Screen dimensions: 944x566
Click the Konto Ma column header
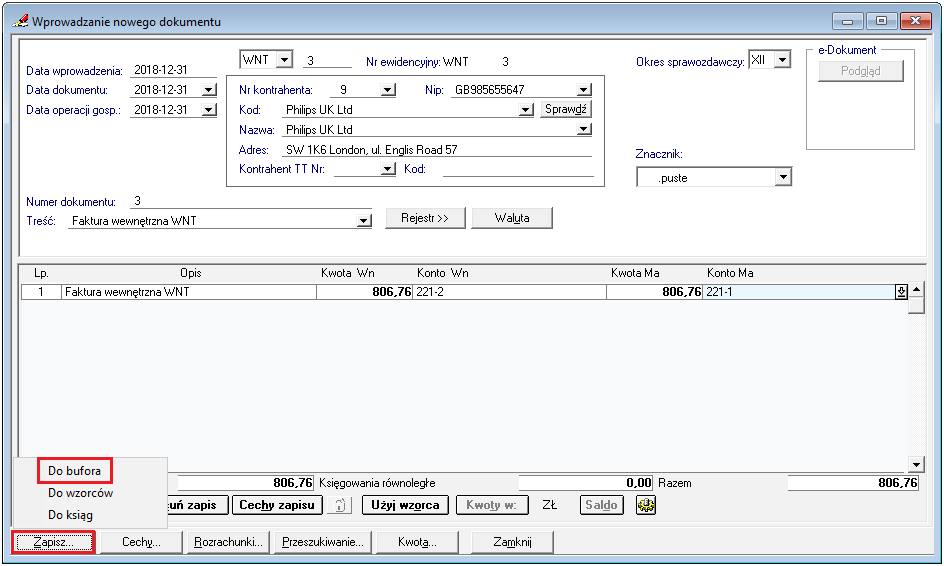730,273
